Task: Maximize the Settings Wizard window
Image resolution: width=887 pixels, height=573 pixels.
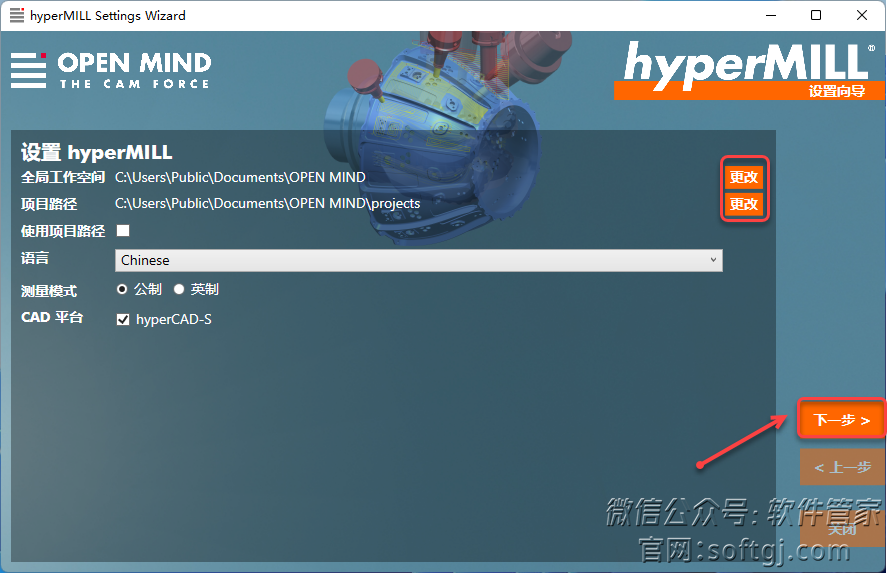Action: pyautogui.click(x=816, y=15)
